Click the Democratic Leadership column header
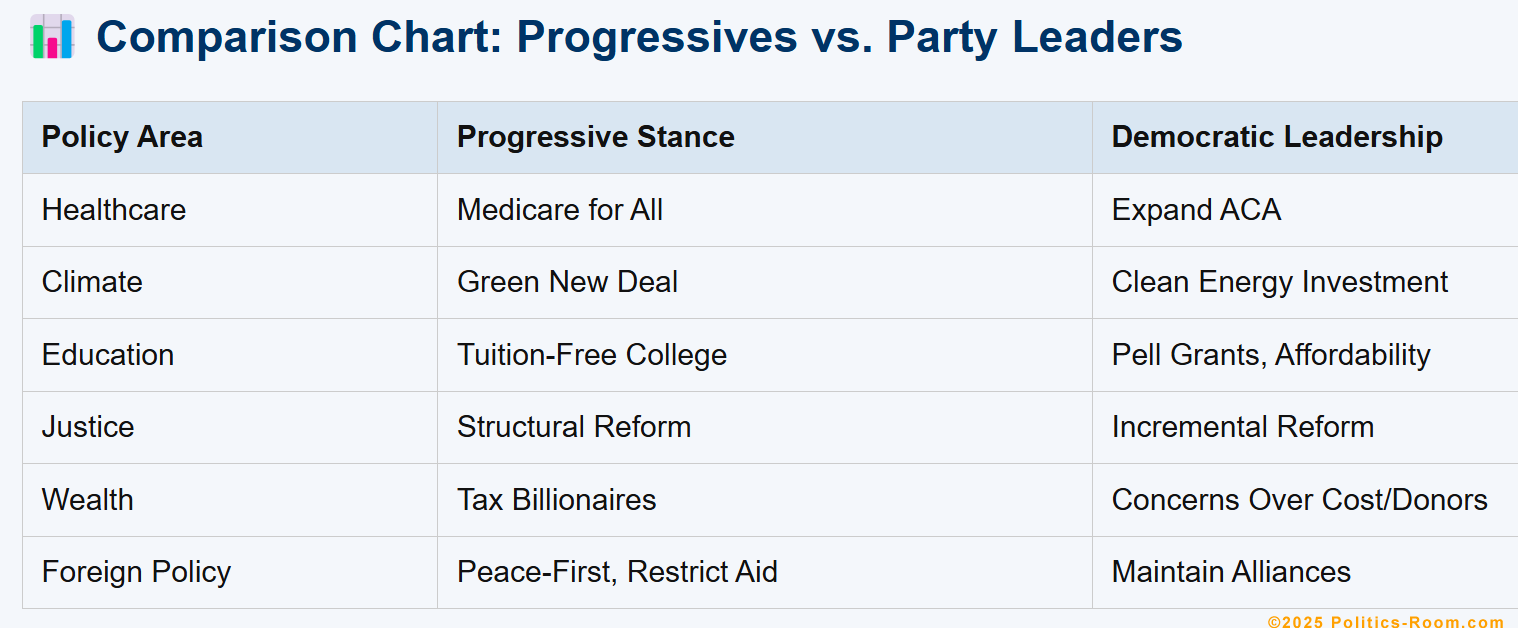Viewport: 1518px width, 628px height. click(1305, 138)
